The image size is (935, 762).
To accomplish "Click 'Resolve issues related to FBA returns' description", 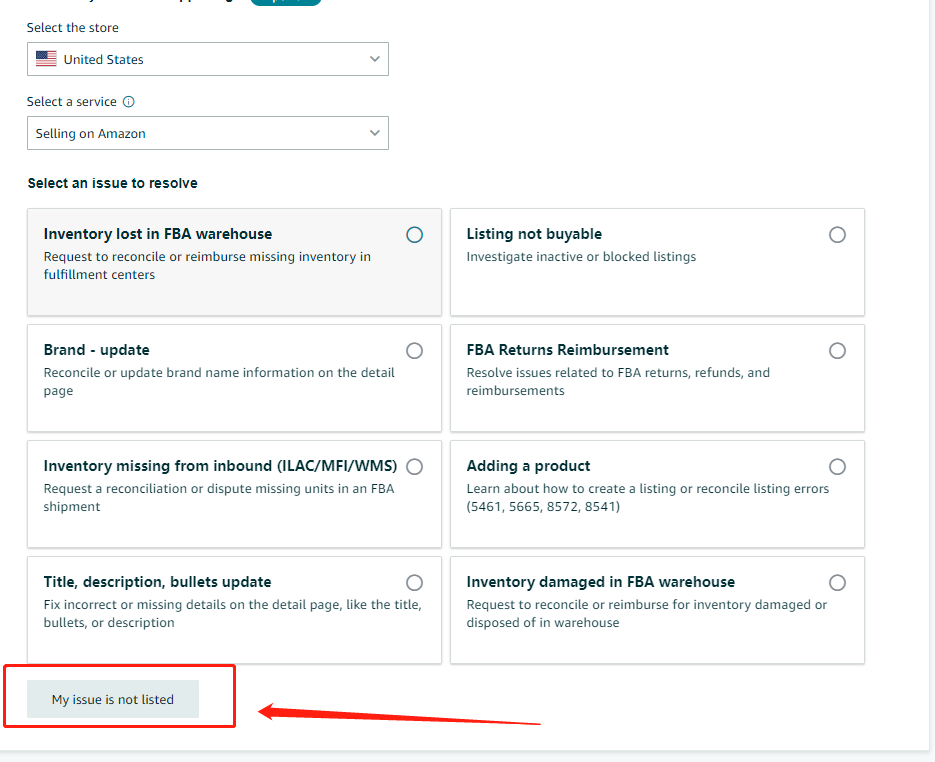I will point(618,382).
